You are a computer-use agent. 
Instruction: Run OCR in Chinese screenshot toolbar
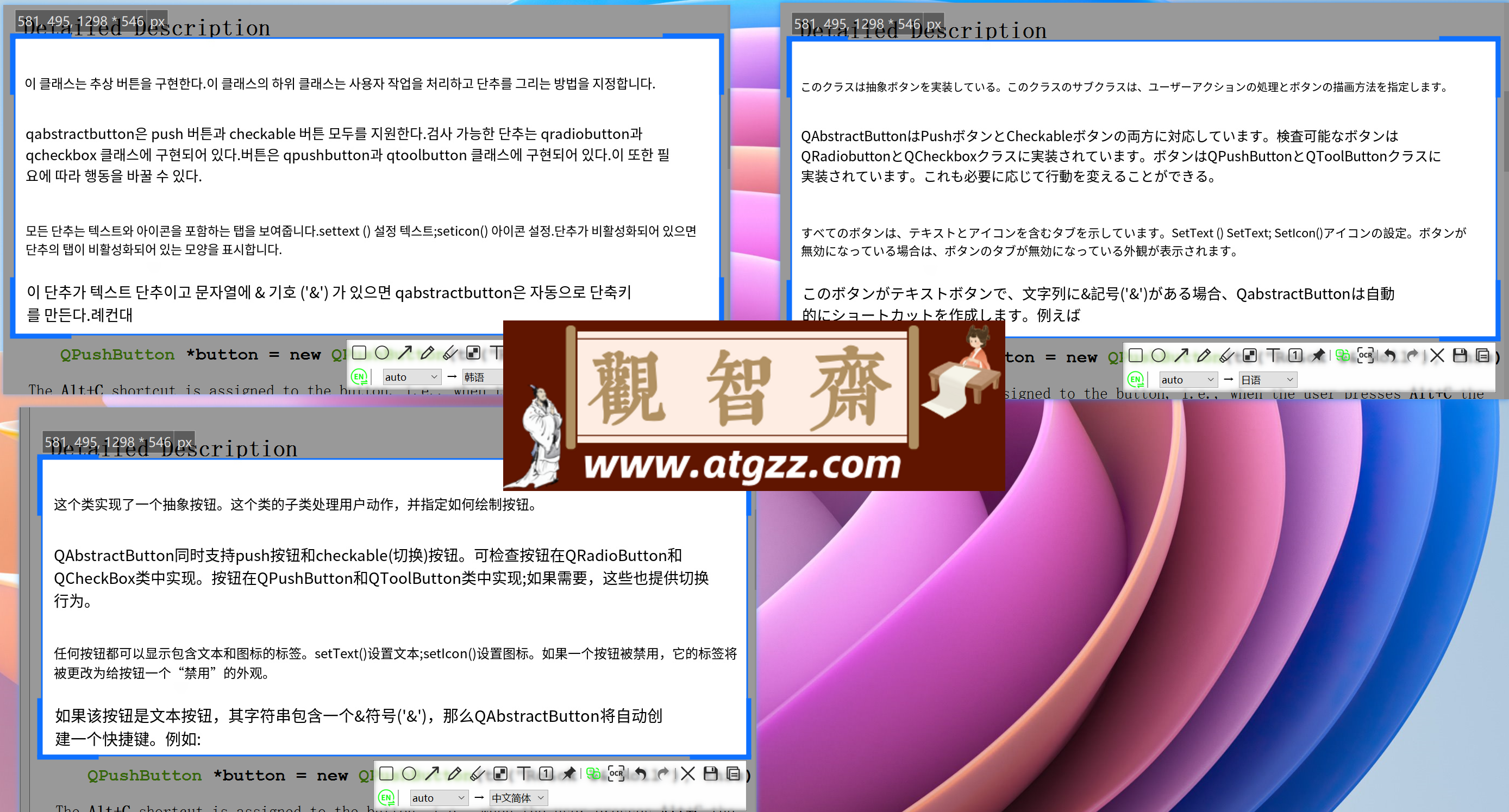click(x=616, y=773)
